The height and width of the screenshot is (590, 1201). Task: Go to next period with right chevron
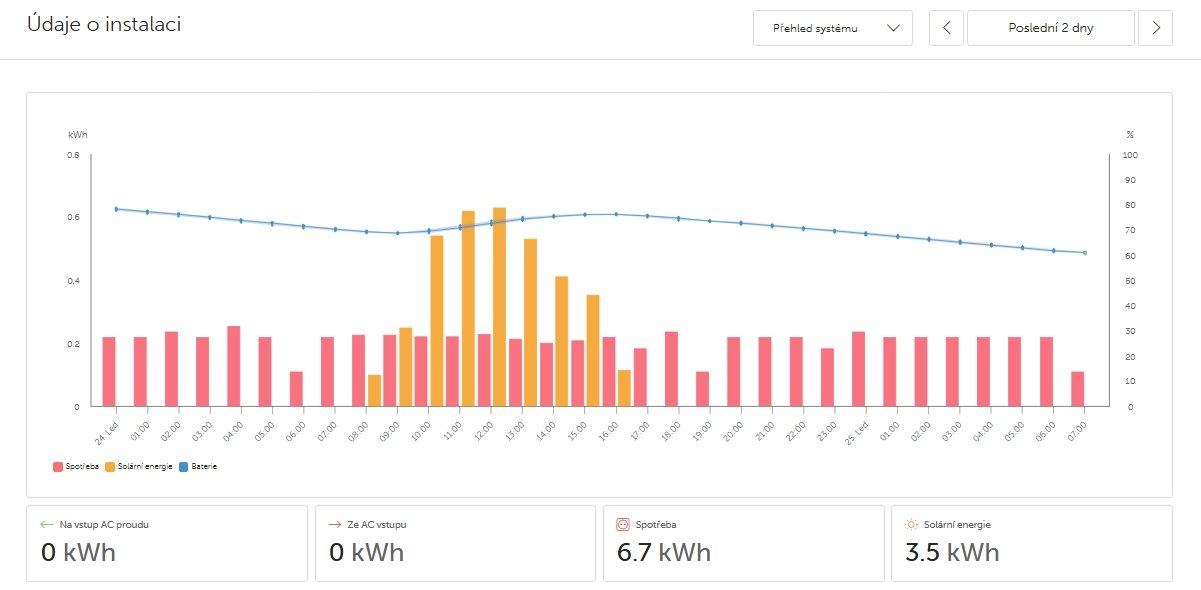tap(1156, 28)
